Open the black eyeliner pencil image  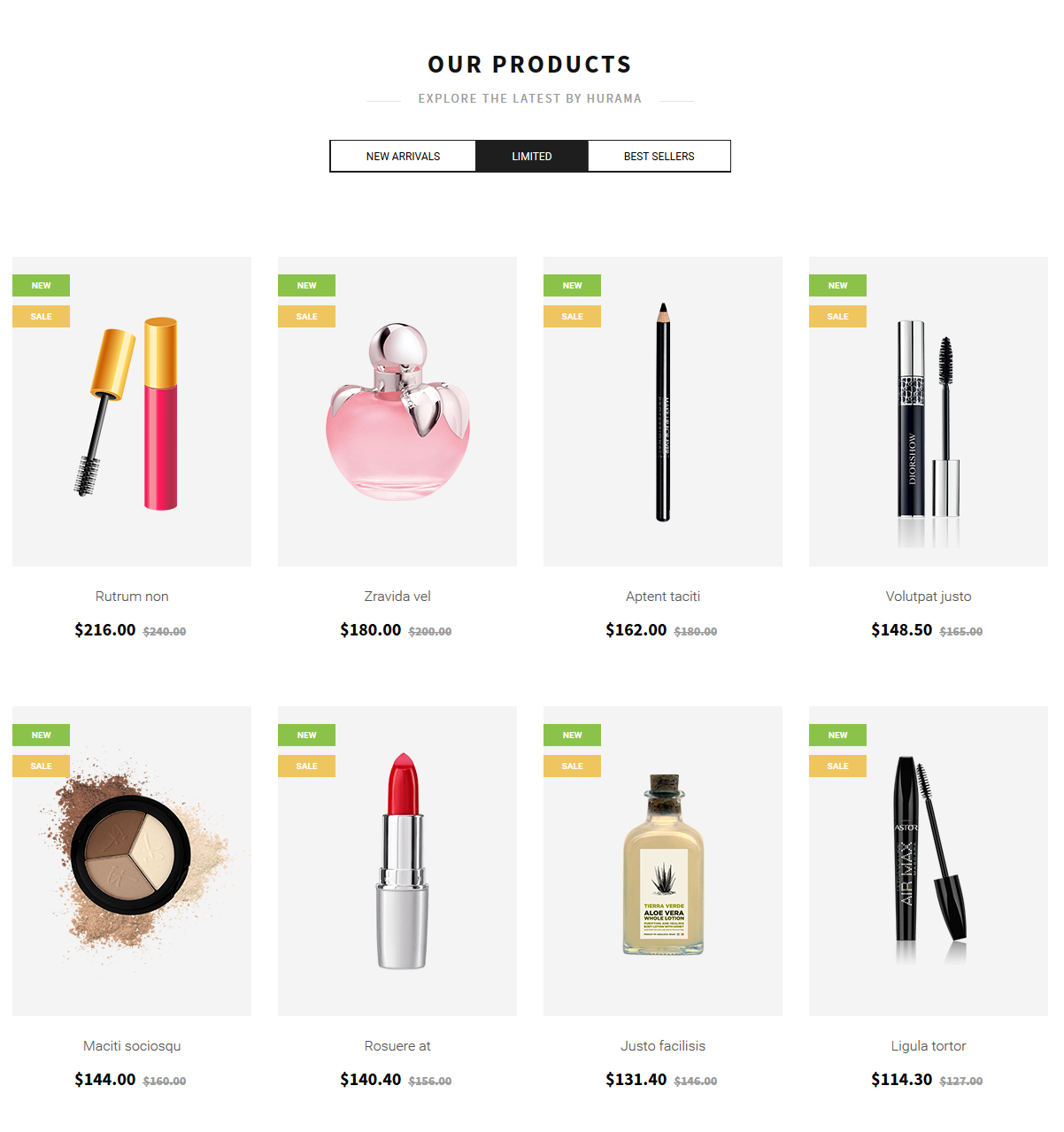[x=663, y=412]
